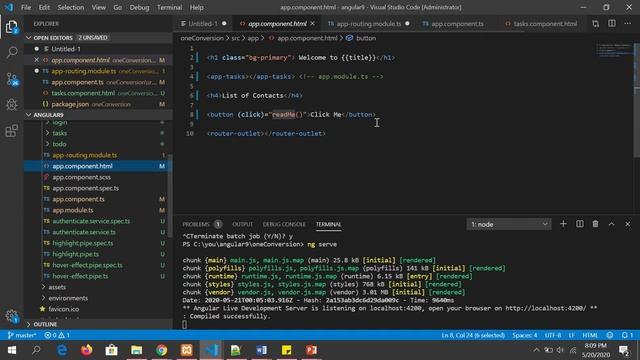This screenshot has width=640, height=360.
Task: Open Firefox from taskbar
Action: click(87, 350)
